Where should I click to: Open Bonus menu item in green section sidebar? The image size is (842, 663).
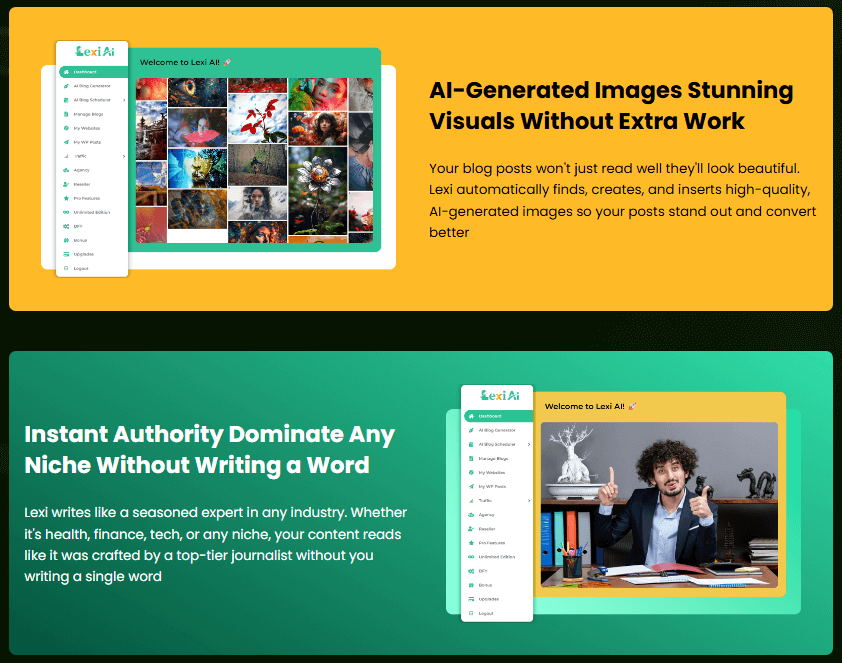pyautogui.click(x=485, y=585)
